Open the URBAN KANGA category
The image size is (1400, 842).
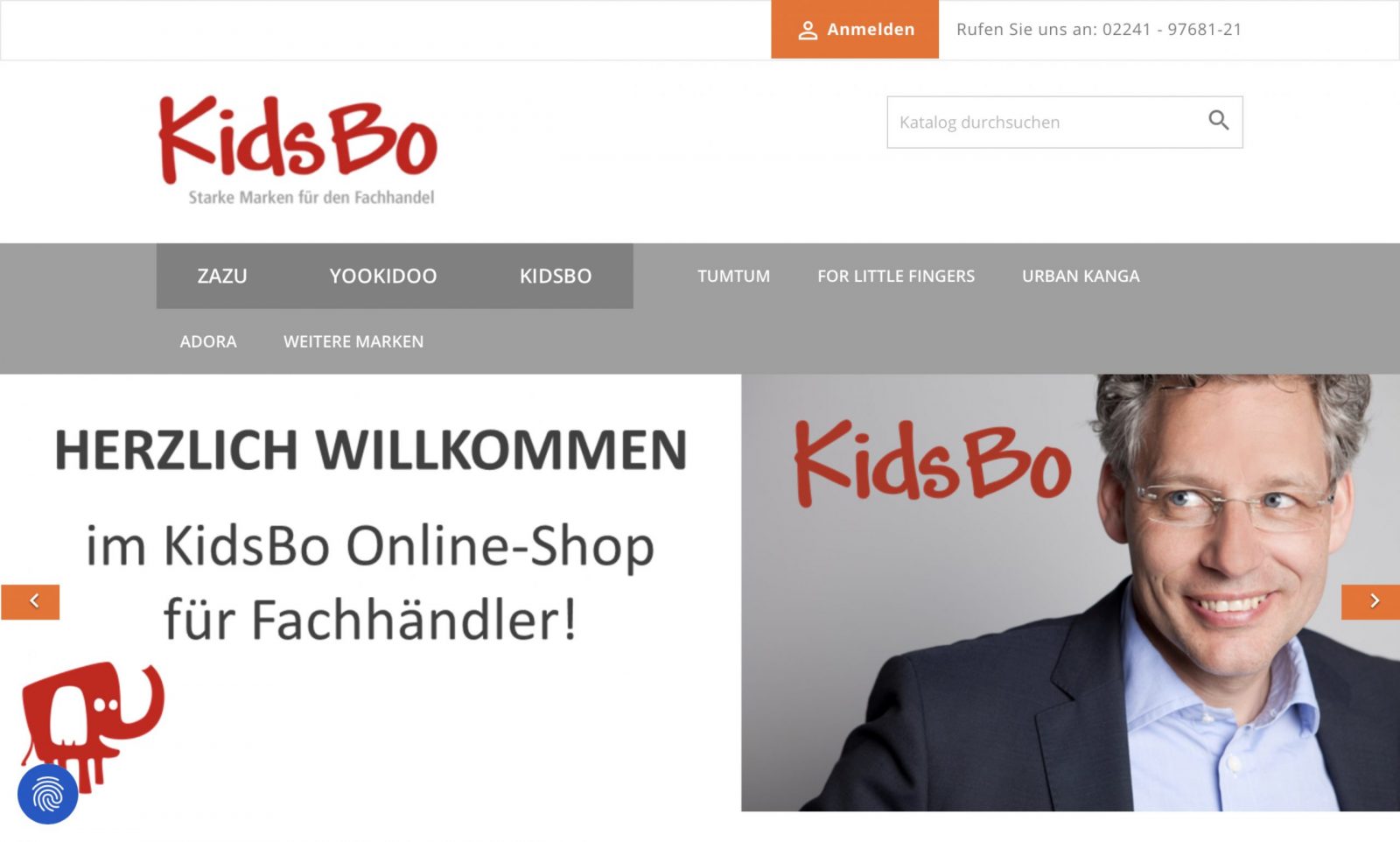pyautogui.click(x=1081, y=276)
